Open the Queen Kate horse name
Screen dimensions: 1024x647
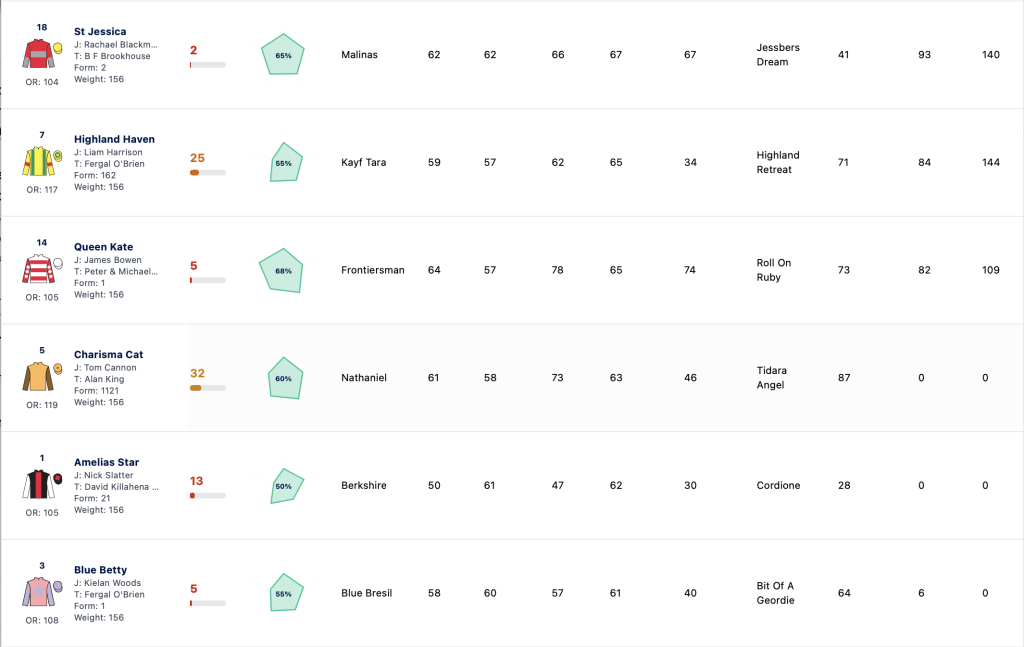(103, 247)
